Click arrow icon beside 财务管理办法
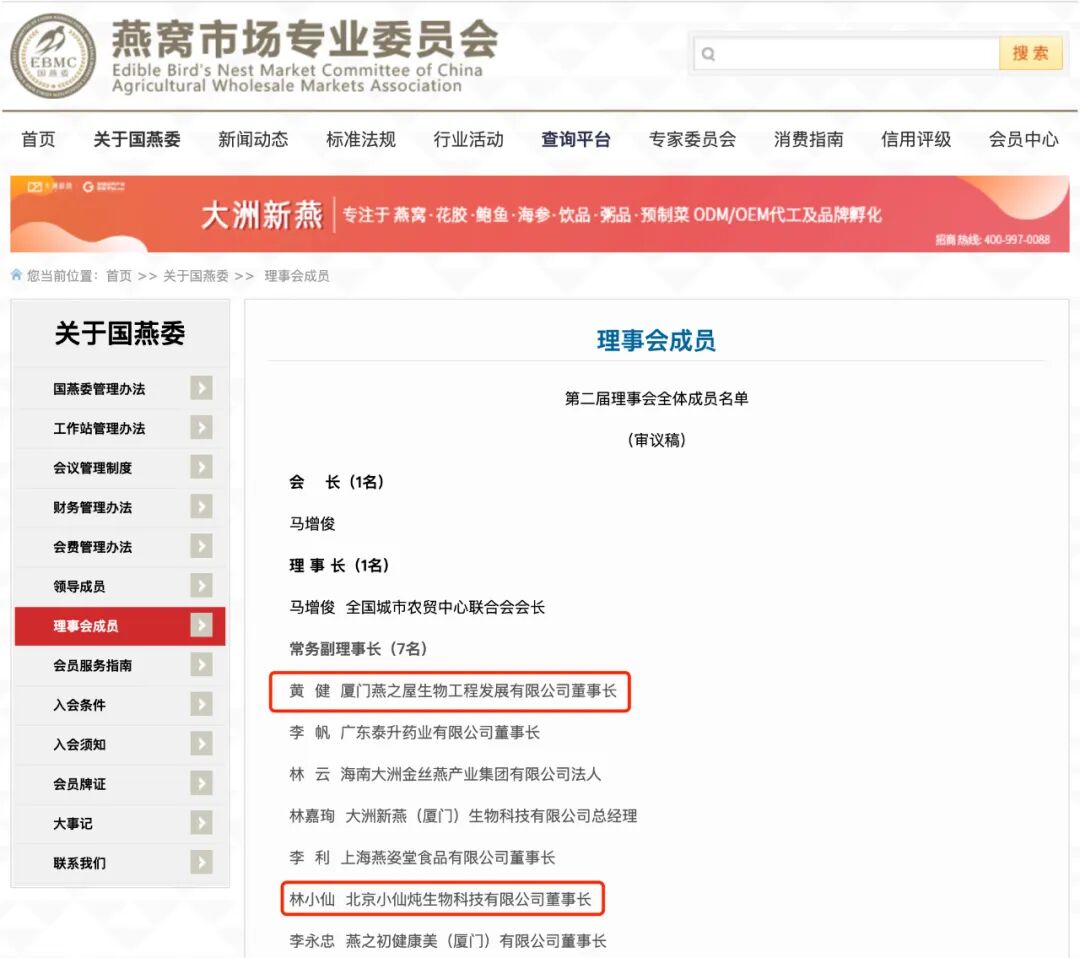 click(201, 507)
